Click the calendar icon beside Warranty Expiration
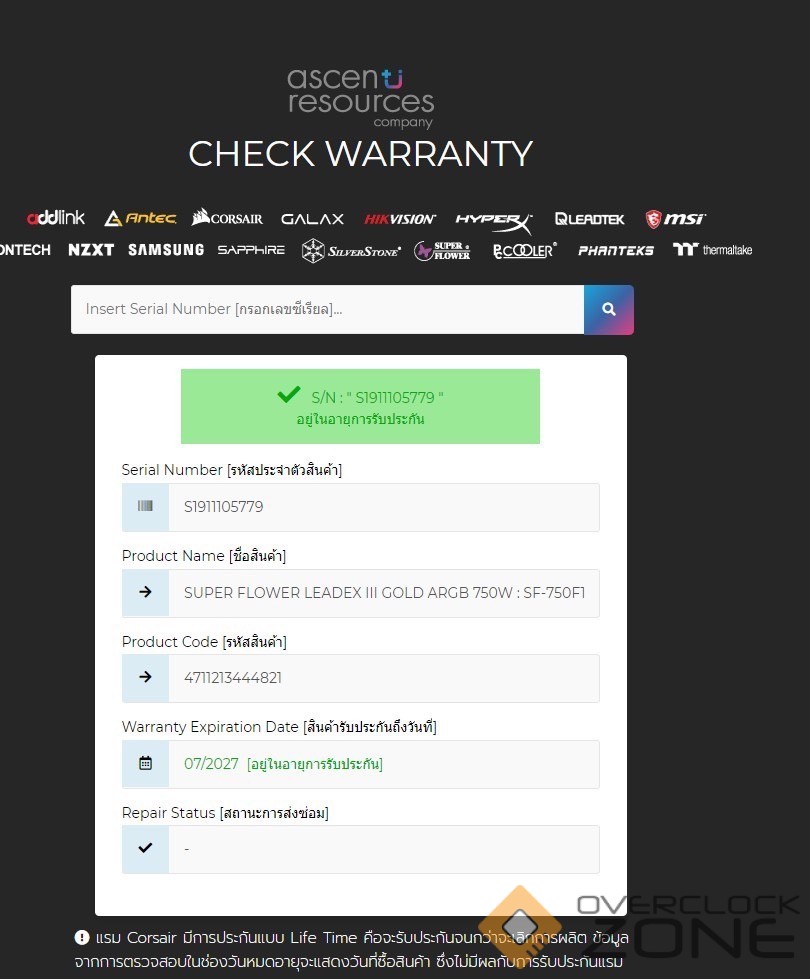Screen dimensions: 810x979 coord(146,763)
